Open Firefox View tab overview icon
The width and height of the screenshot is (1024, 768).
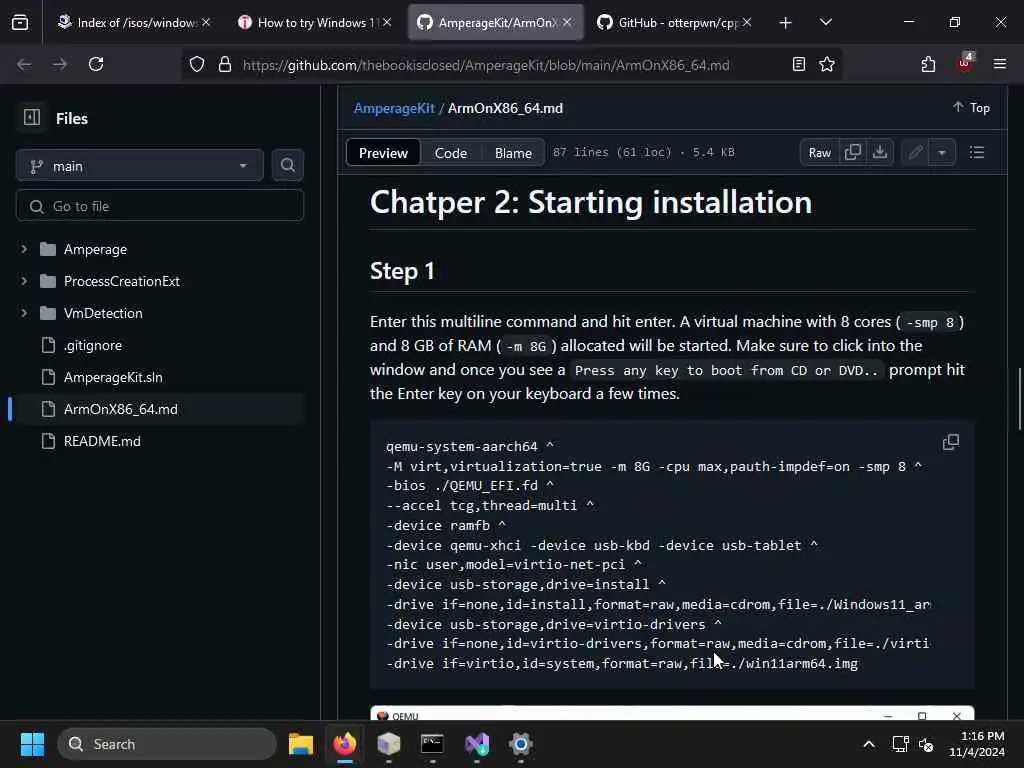pos(20,23)
